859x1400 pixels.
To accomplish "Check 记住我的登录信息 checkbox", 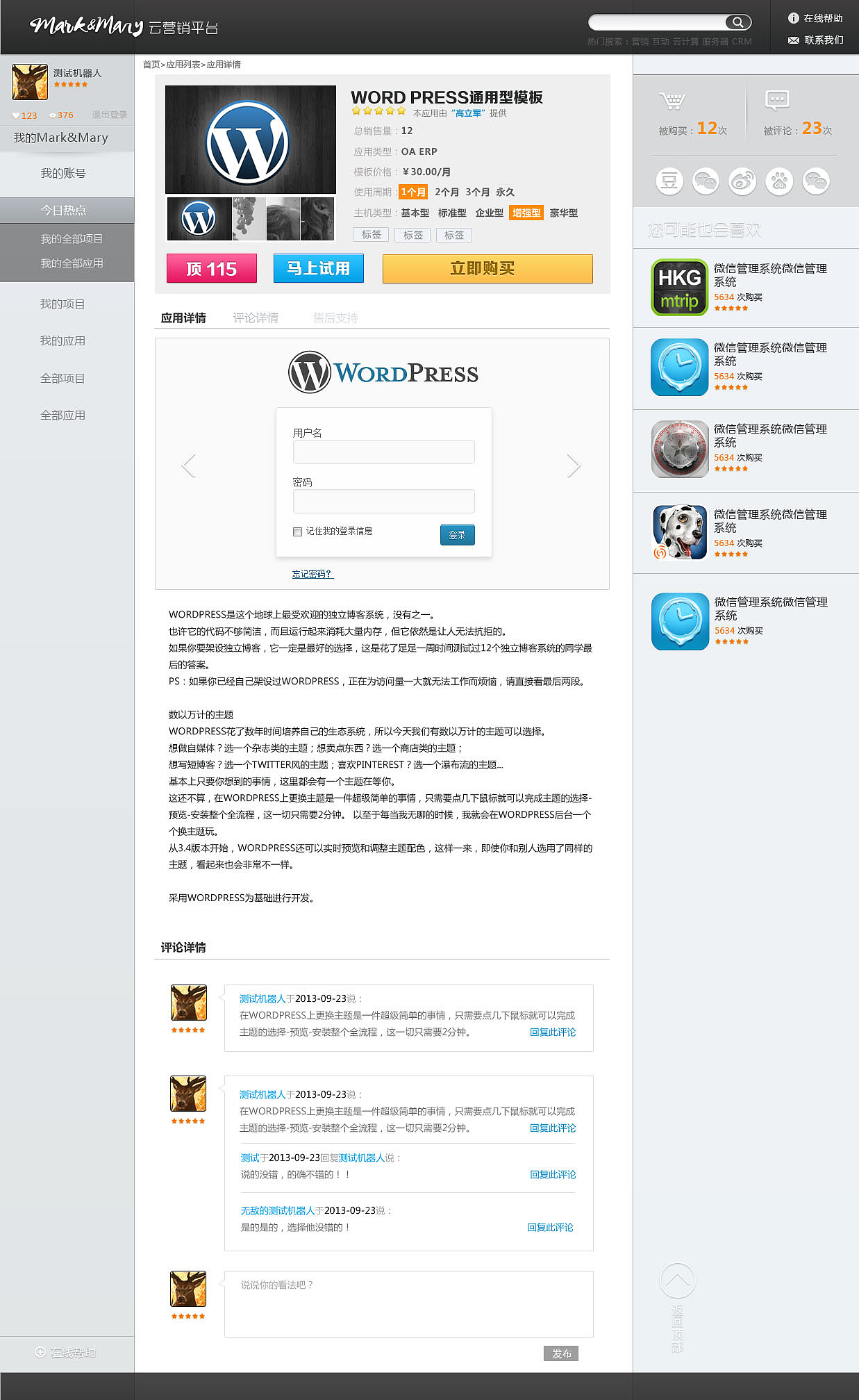I will [297, 532].
